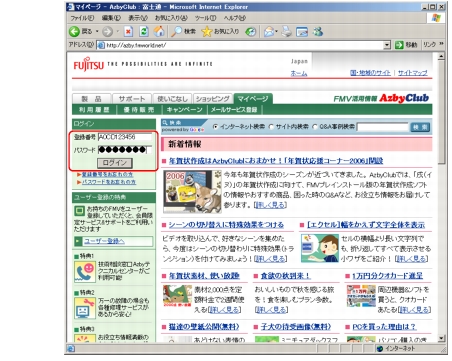This screenshot has height=361, width=452.
Task: Open the Mail icon dropdown arrow
Action: [276, 32]
